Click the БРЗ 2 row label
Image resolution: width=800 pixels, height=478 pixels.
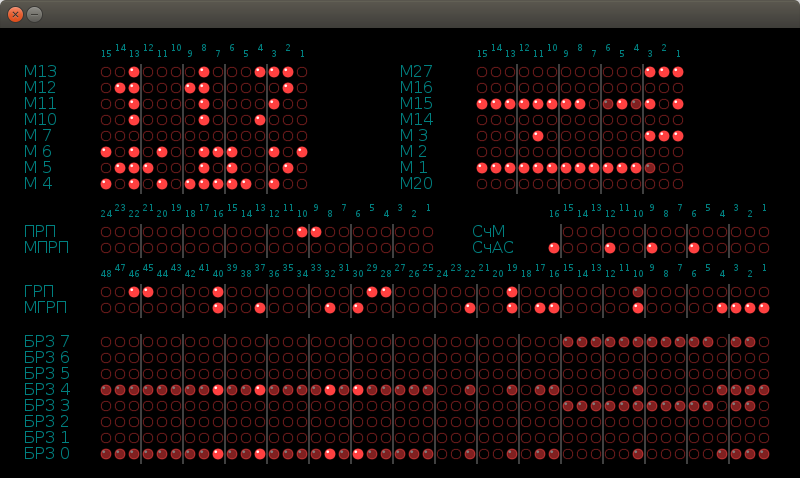[47, 421]
